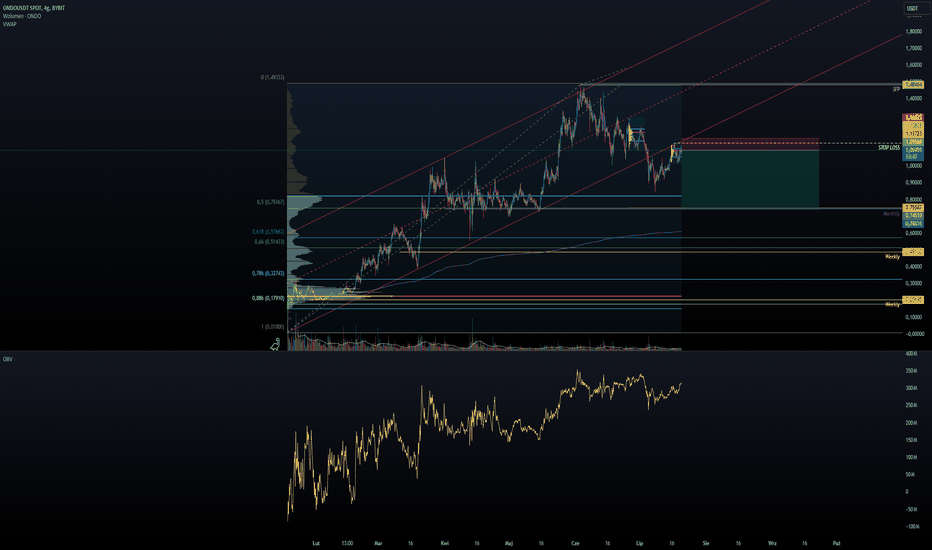Select the green take-profit zone of position
Viewport: 932px width, 550px height.
[x=750, y=178]
